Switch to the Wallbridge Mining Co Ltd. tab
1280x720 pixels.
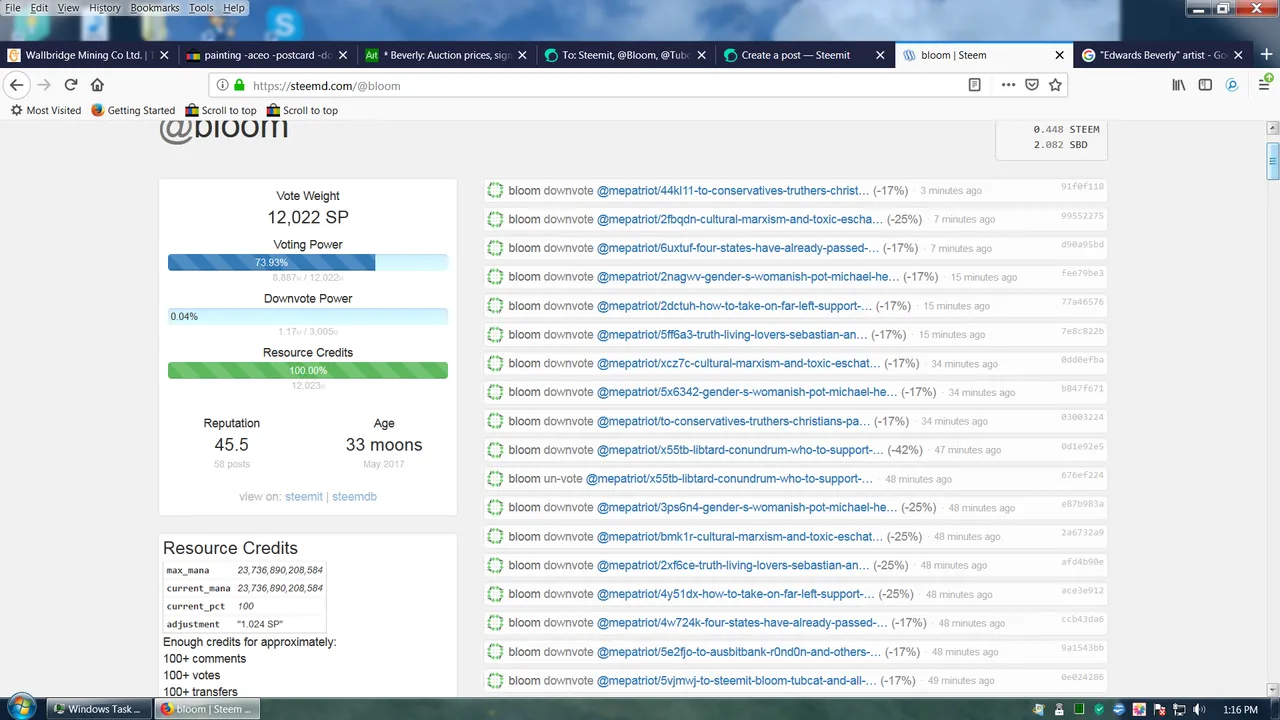tap(90, 55)
